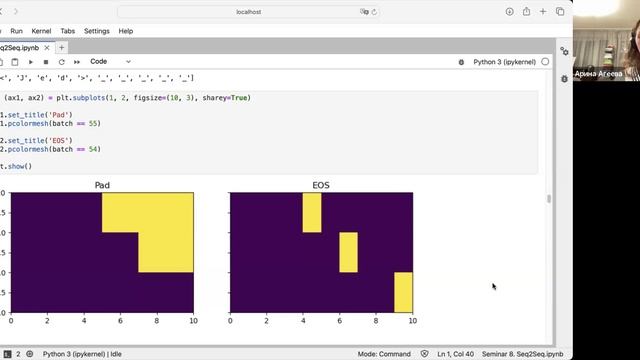Show browser downloads

tap(509, 11)
